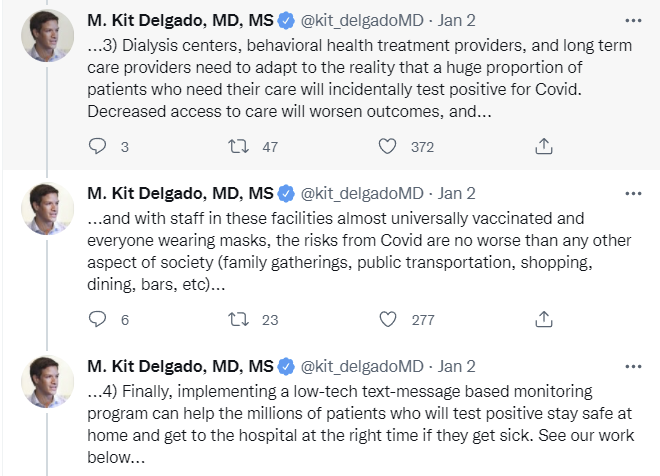
Task: Open more options on third tweet
Action: (x=633, y=367)
